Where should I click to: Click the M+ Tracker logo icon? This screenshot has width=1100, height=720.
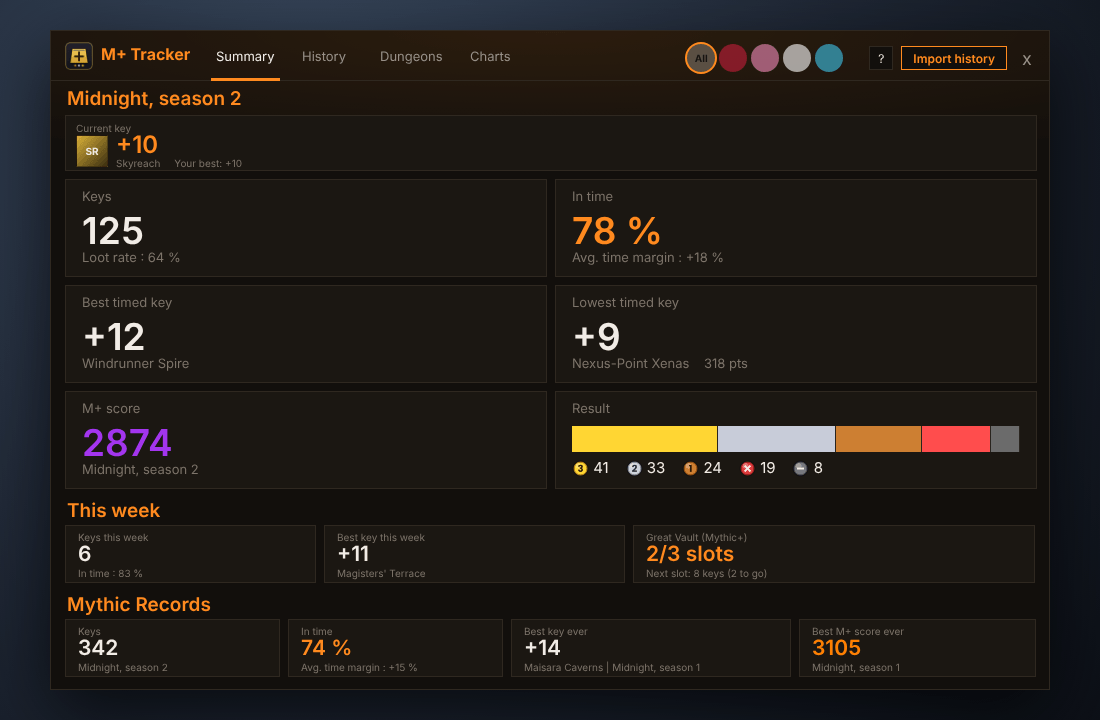[x=79, y=56]
